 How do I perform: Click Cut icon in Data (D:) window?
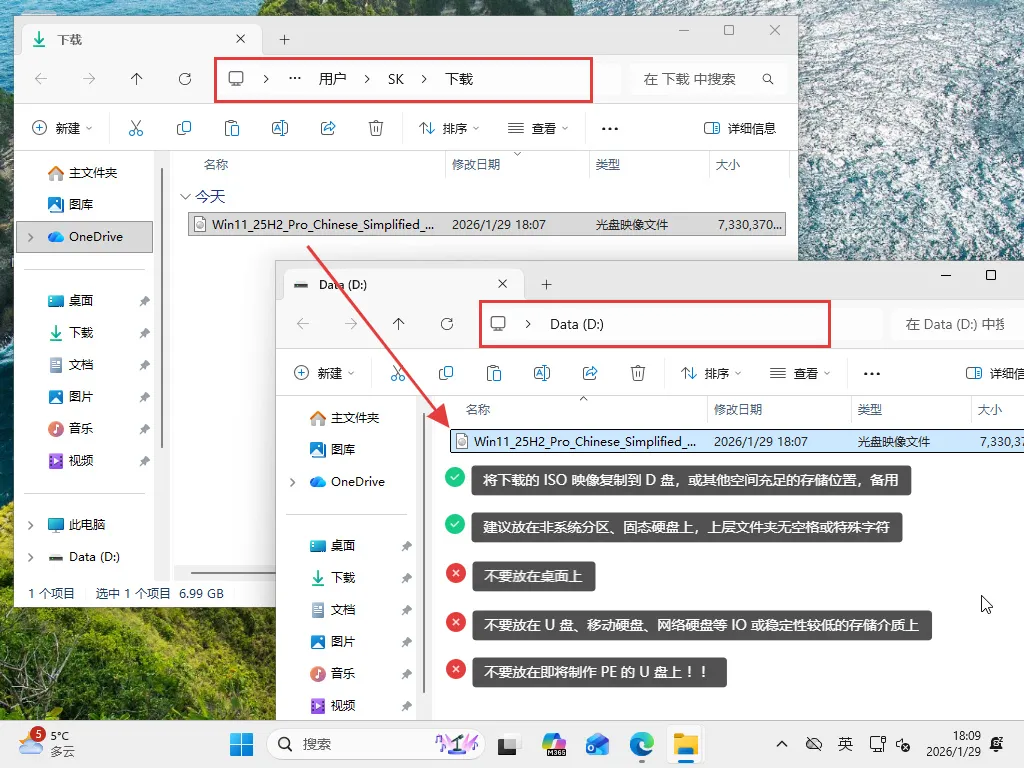398,373
